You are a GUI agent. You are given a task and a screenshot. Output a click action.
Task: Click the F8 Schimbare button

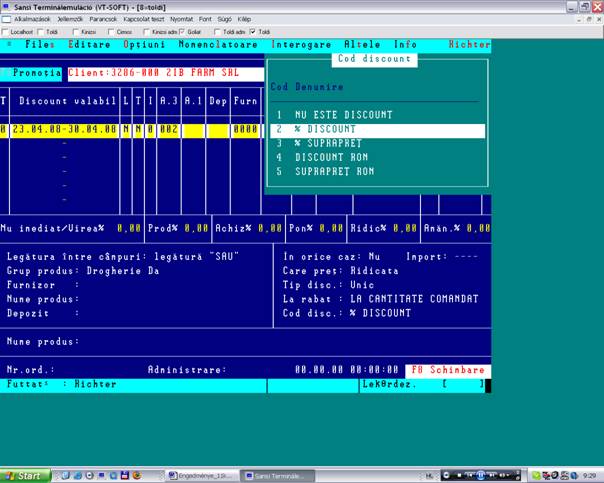click(x=448, y=371)
